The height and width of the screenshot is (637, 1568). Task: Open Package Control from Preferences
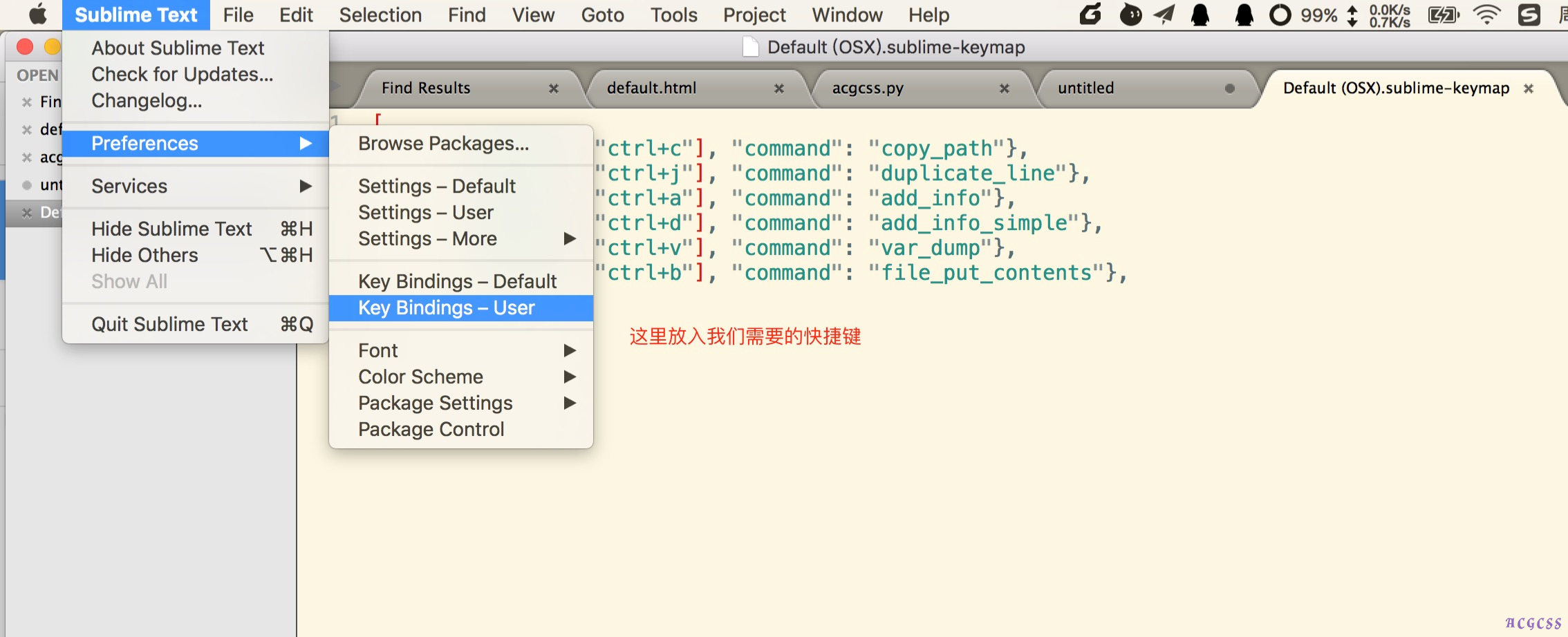click(x=431, y=429)
